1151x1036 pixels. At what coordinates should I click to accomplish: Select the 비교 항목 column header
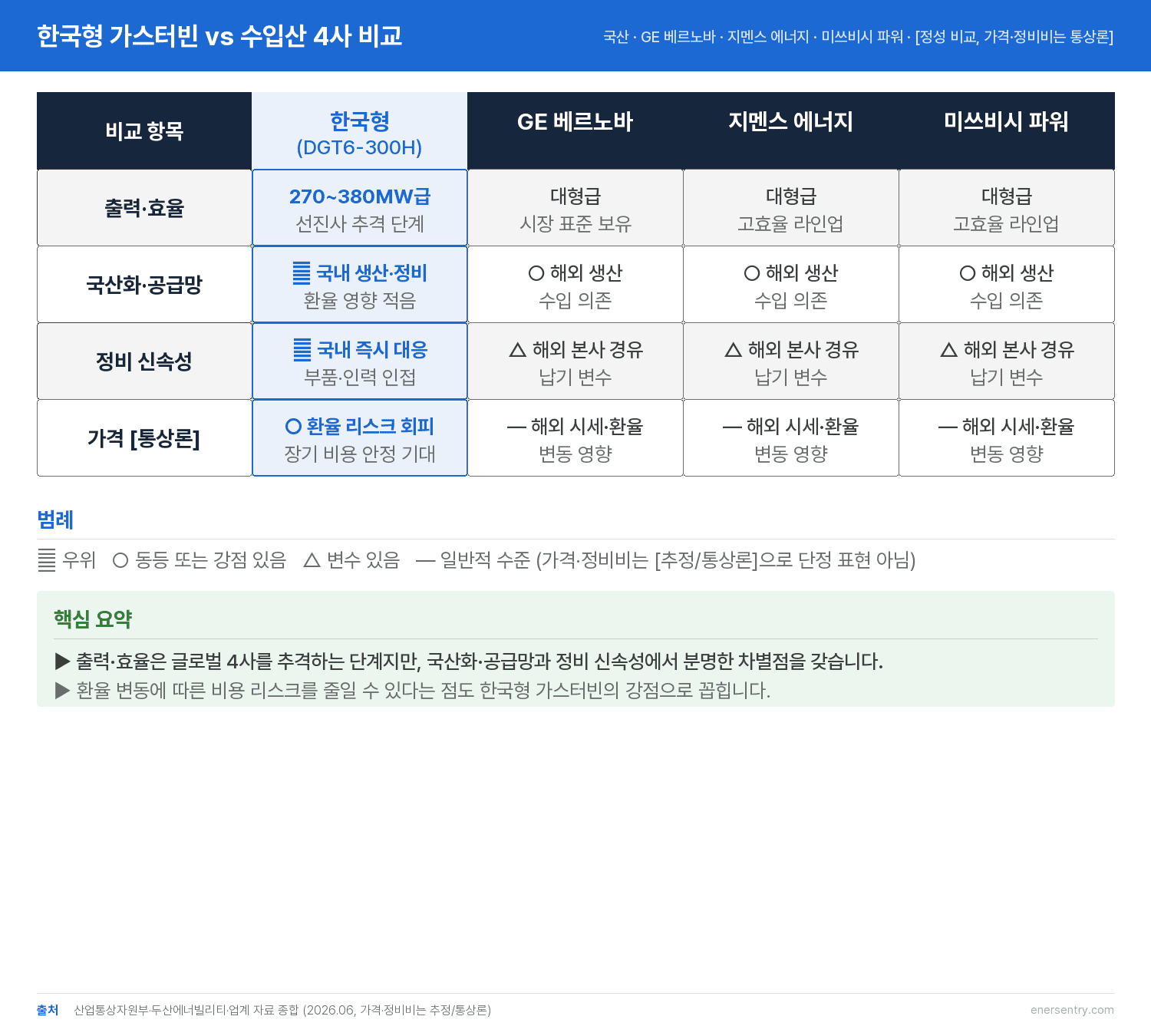pos(144,131)
